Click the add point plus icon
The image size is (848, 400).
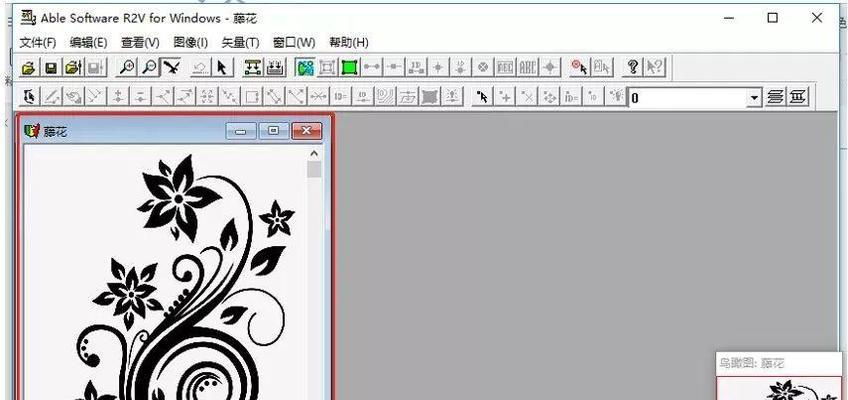(x=505, y=97)
